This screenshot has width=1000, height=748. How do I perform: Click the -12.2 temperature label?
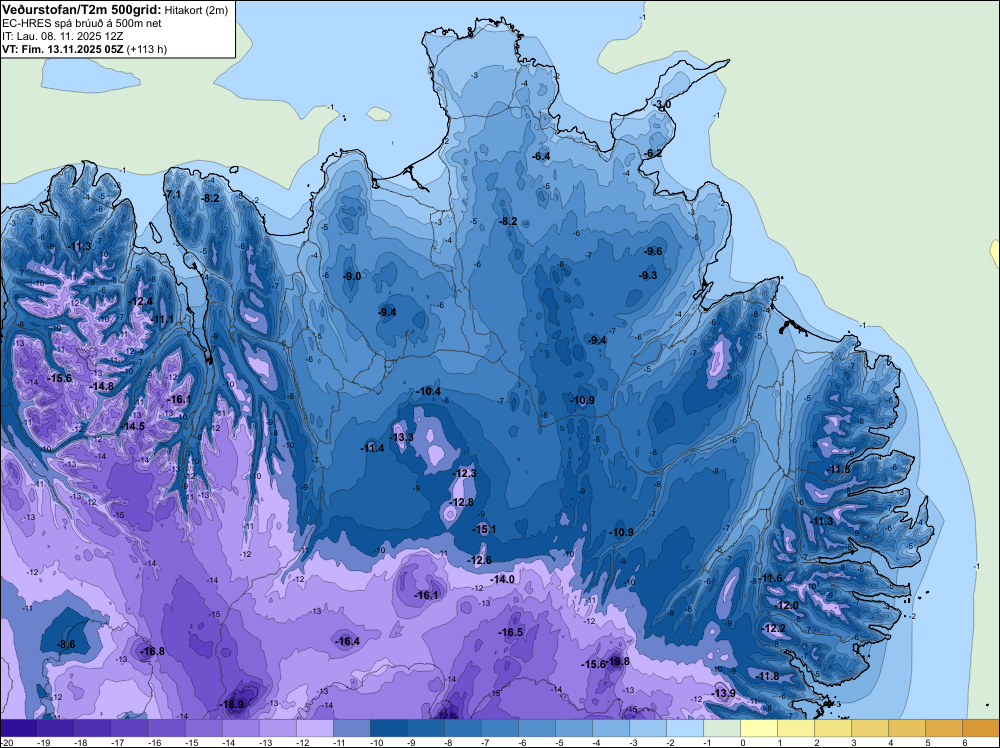774,628
